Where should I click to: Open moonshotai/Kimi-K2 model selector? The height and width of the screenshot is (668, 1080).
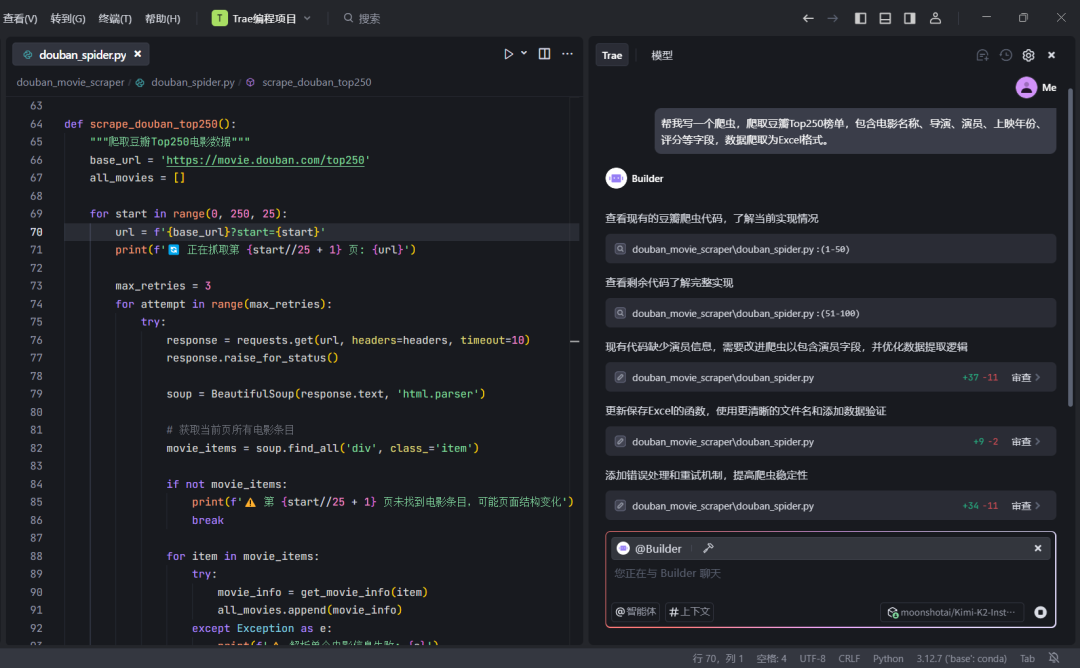[951, 612]
